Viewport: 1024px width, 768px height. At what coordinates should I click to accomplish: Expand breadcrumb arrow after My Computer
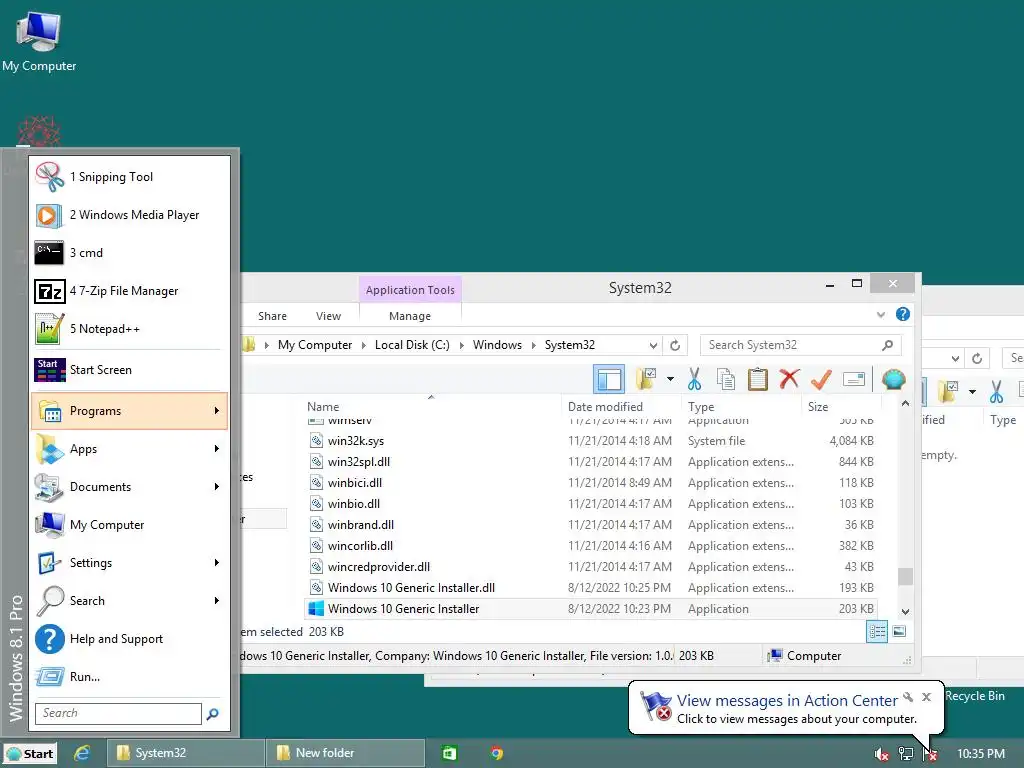click(364, 345)
